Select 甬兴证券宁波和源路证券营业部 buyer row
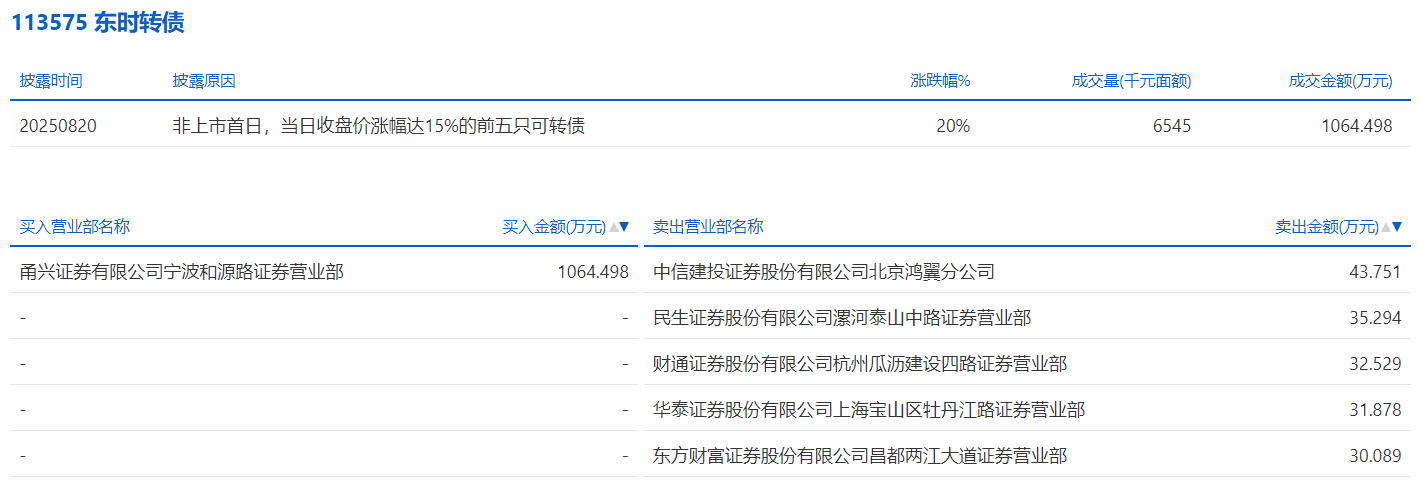The width and height of the screenshot is (1419, 483). click(x=182, y=271)
